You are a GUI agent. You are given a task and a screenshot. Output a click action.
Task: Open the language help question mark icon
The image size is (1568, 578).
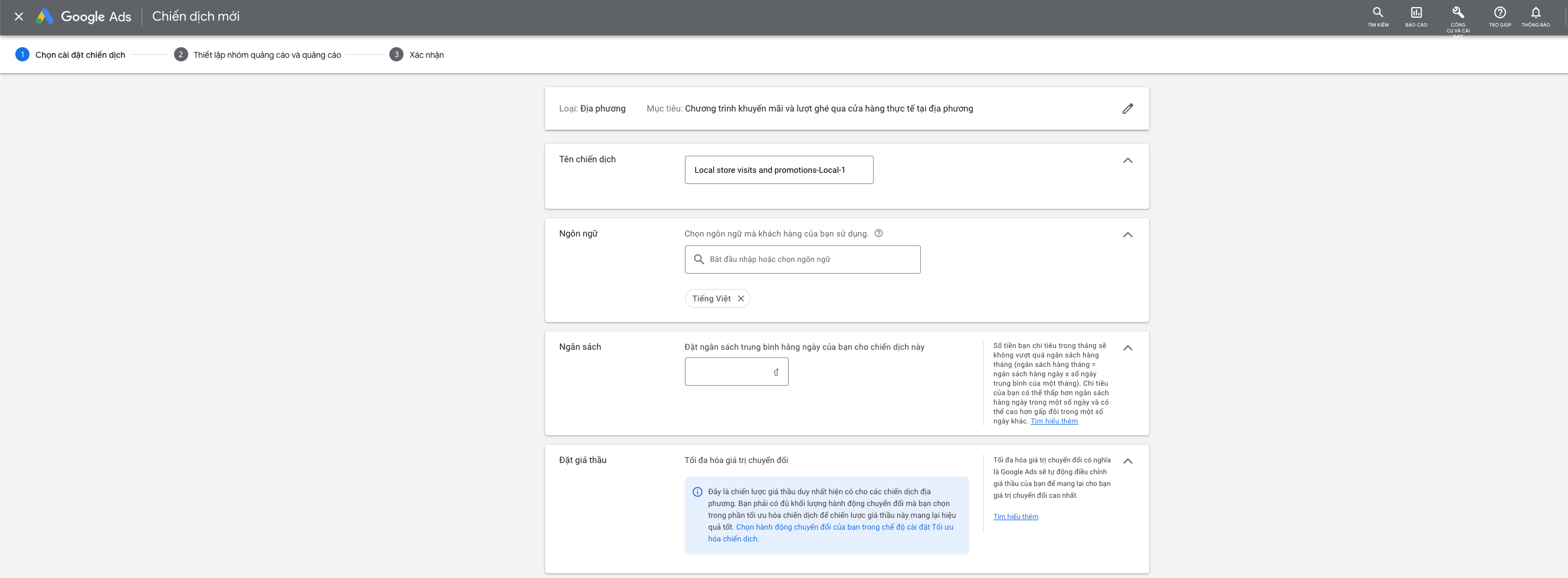click(878, 233)
